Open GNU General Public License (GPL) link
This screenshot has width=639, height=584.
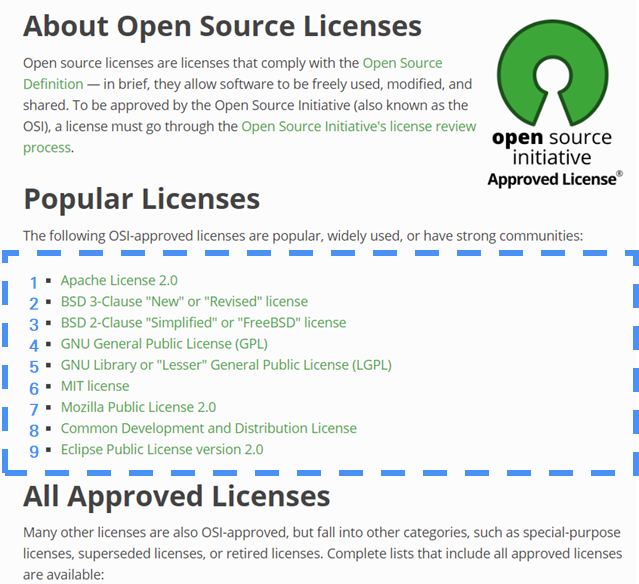click(164, 344)
